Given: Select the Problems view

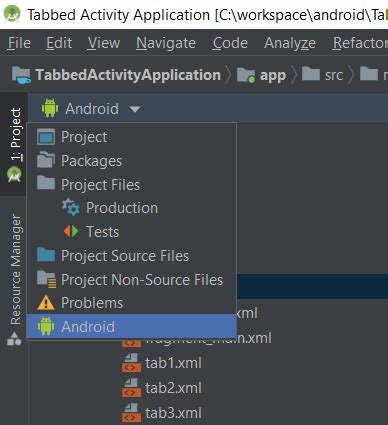Looking at the screenshot, I should [x=132, y=303].
